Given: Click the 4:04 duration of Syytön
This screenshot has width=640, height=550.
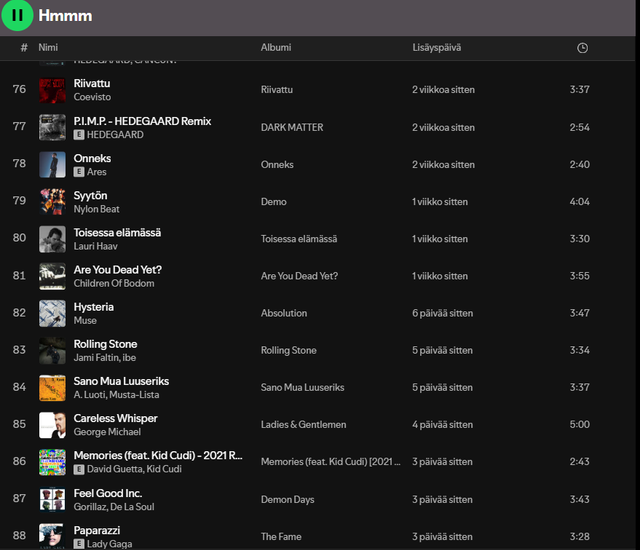Looking at the screenshot, I should coord(580,202).
